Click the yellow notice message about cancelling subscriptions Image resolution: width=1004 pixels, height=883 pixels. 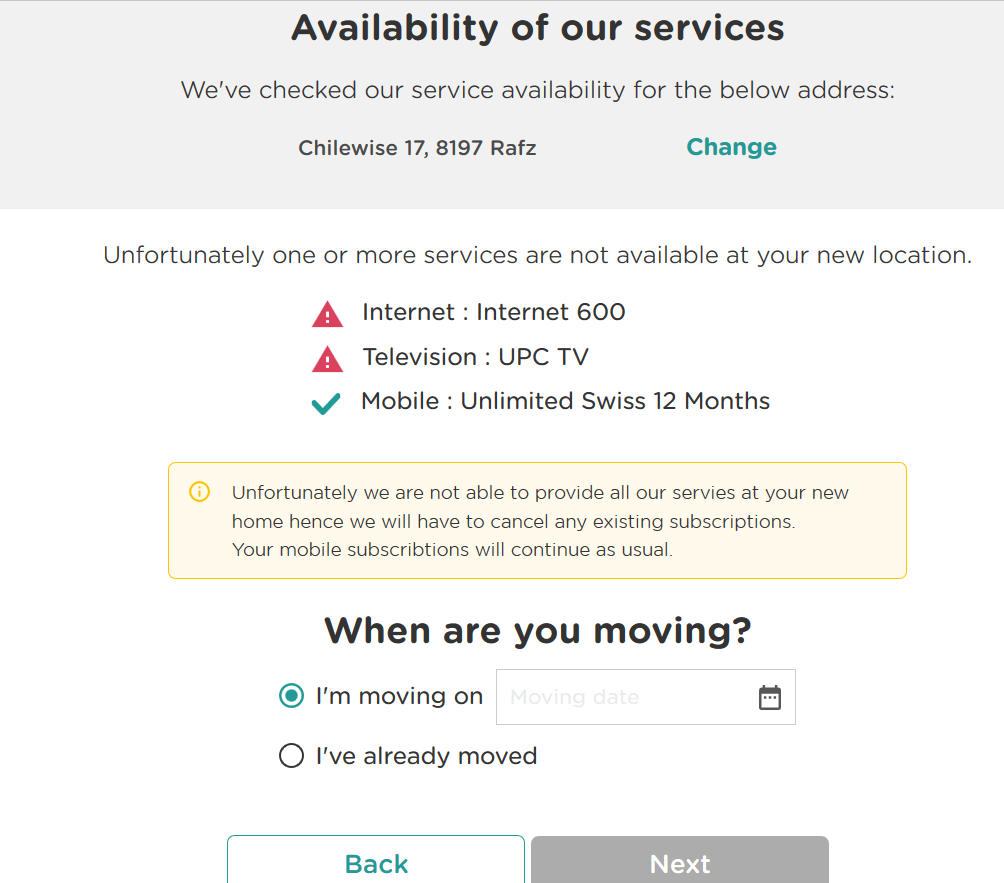[540, 521]
